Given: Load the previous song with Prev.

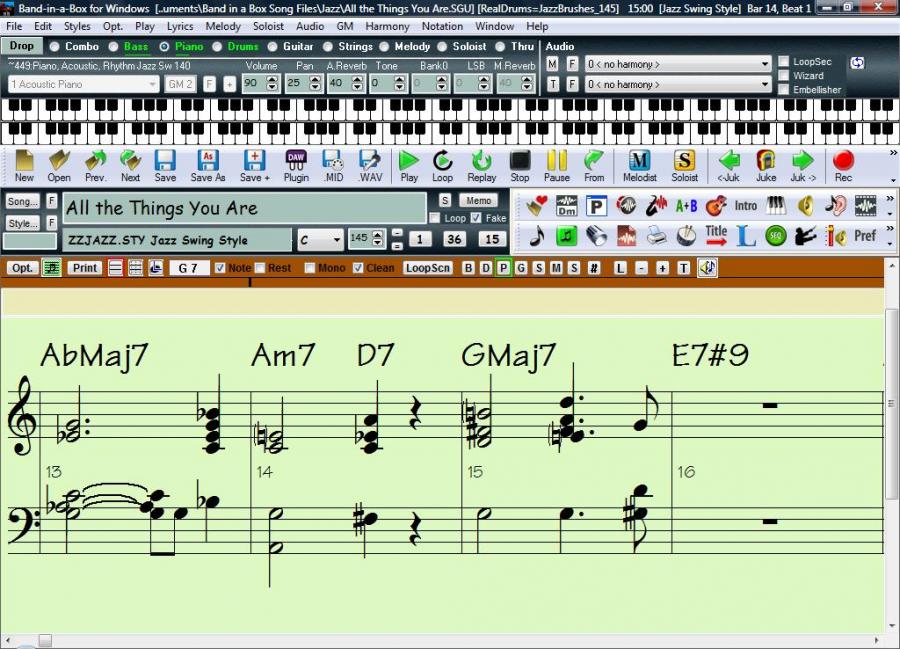Looking at the screenshot, I should [x=96, y=166].
